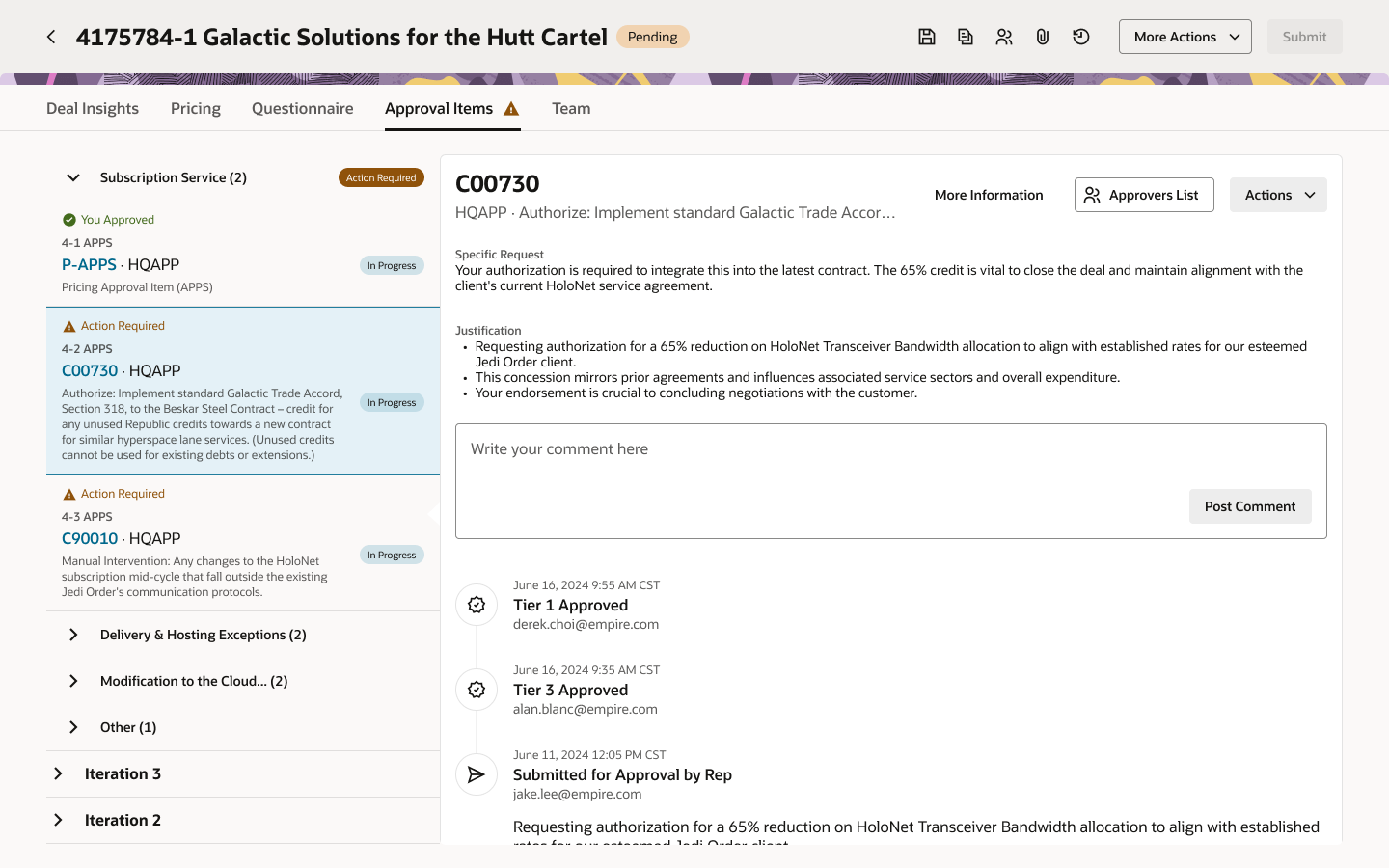
Task: Click Tier 3 Approved timeline badge icon
Action: coord(477,690)
